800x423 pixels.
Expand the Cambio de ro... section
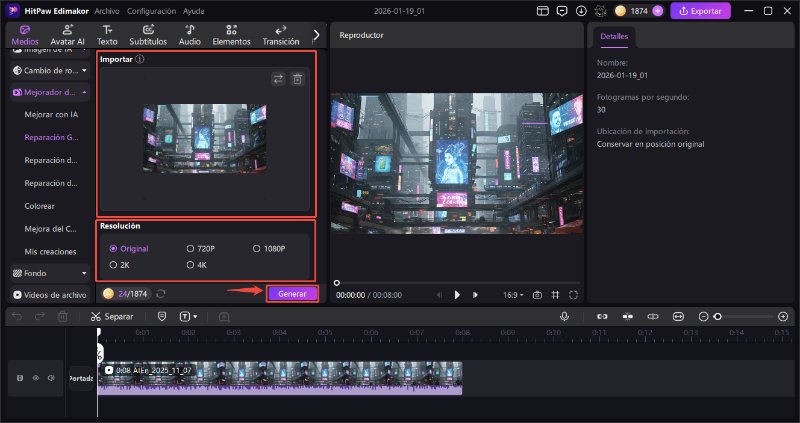50,70
